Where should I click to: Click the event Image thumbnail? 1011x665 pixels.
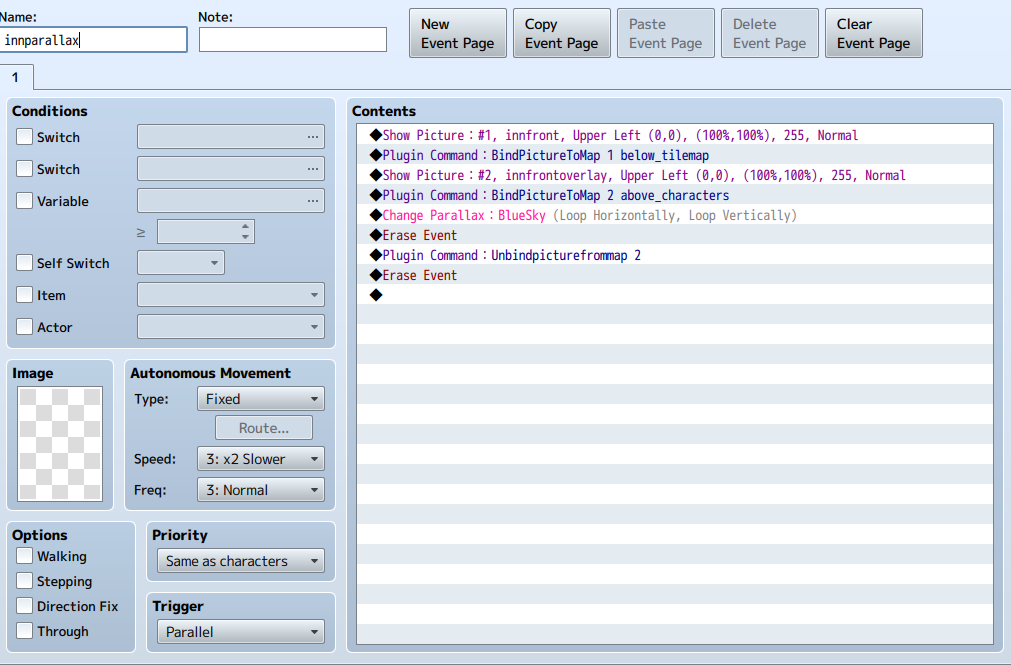(60, 444)
